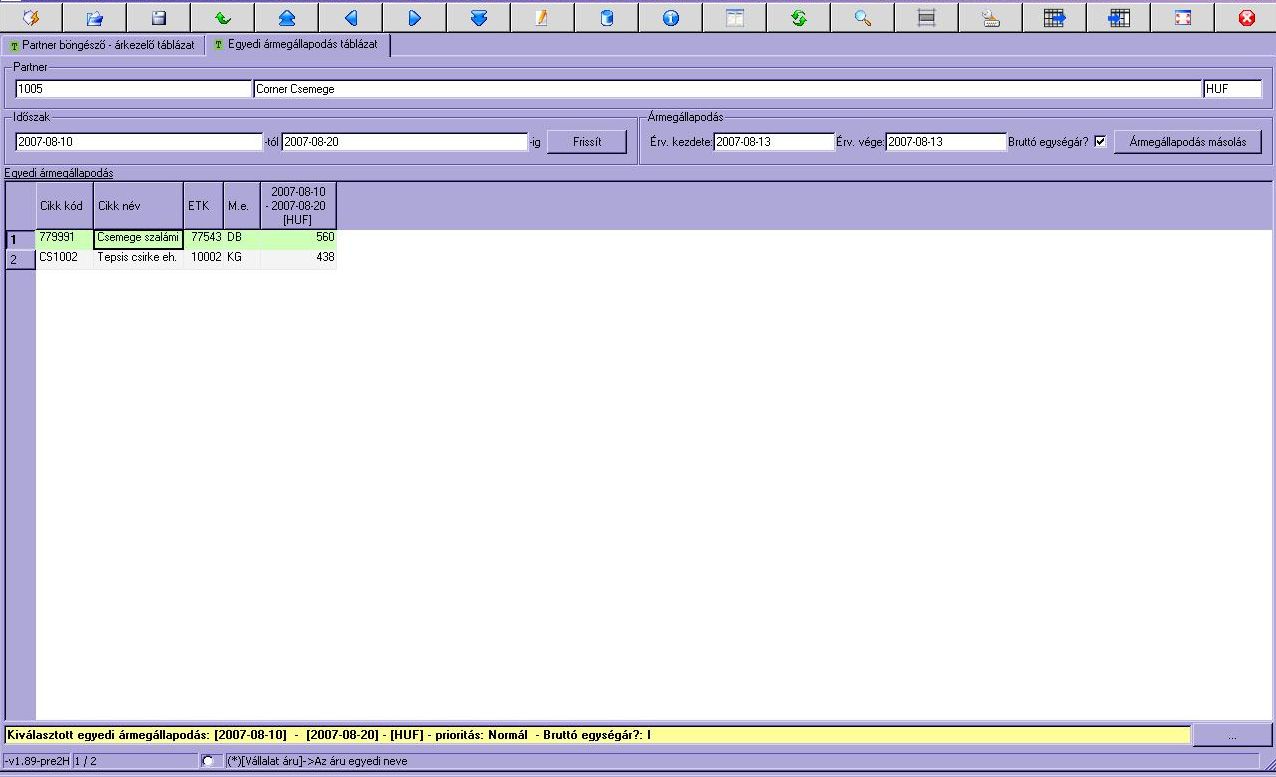Click the blue left arrow previous button
This screenshot has height=777, width=1276.
tap(351, 18)
